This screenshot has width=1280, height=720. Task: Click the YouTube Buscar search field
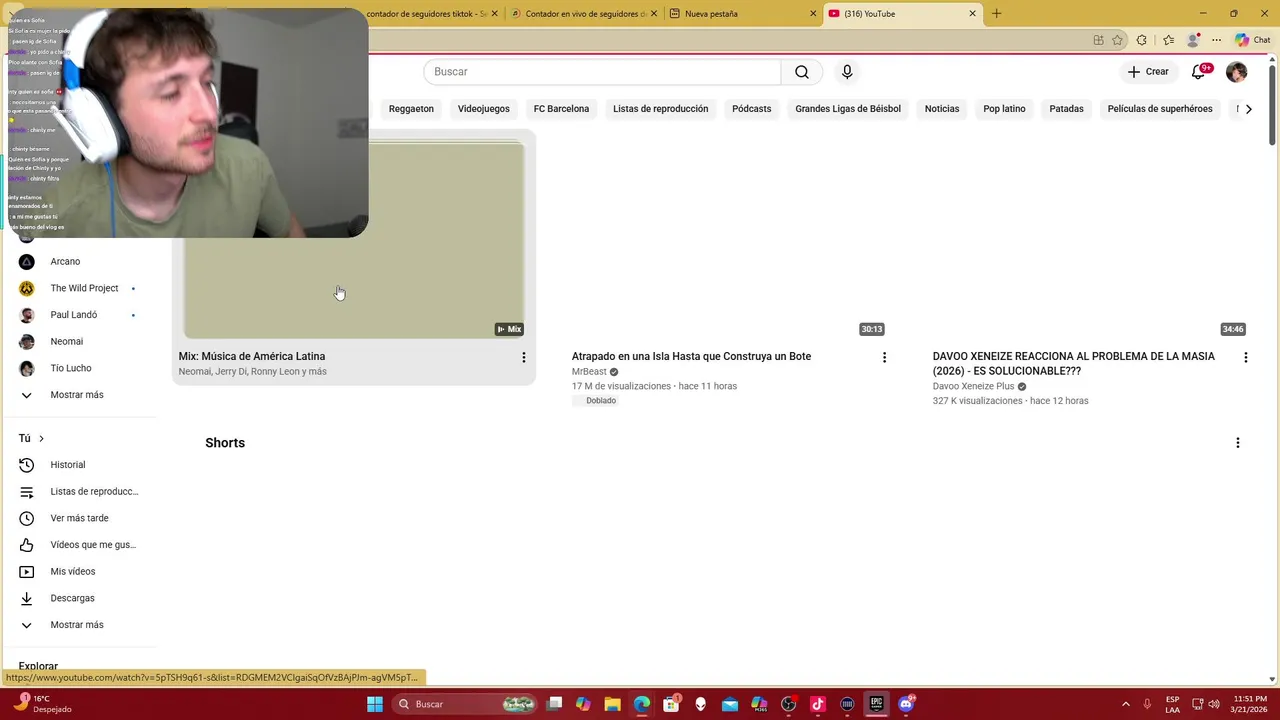click(602, 72)
